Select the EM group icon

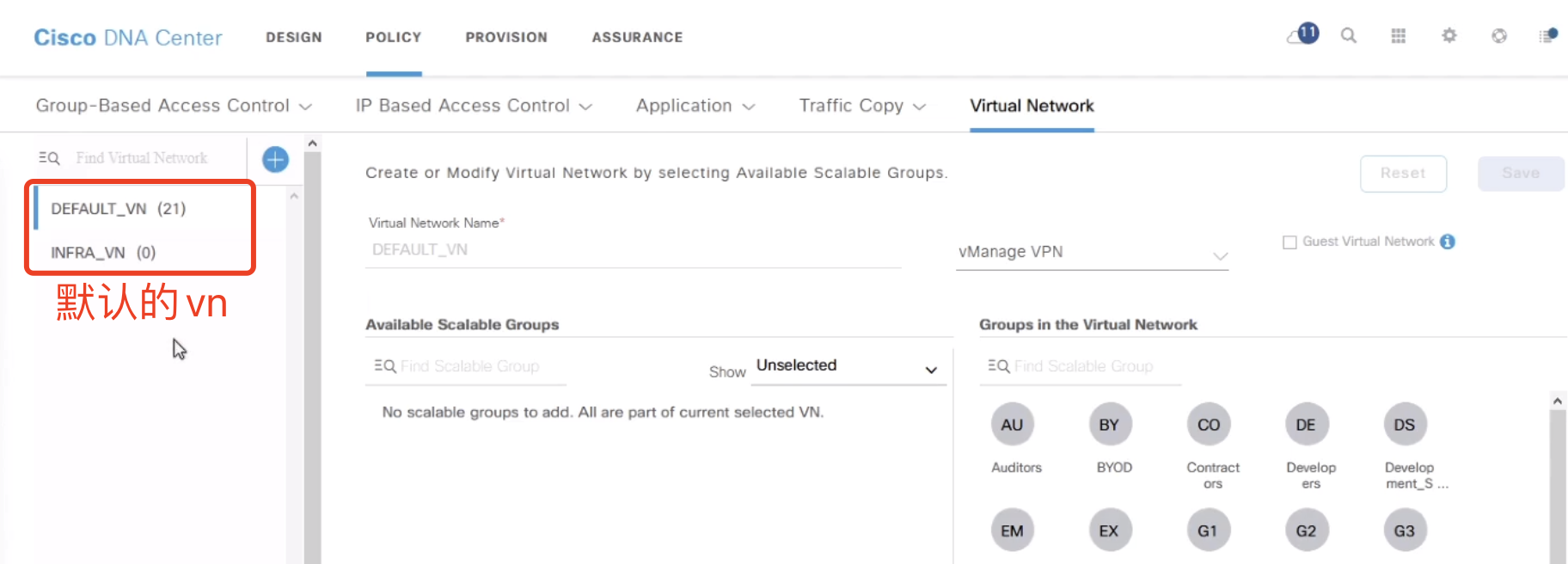(x=1012, y=530)
